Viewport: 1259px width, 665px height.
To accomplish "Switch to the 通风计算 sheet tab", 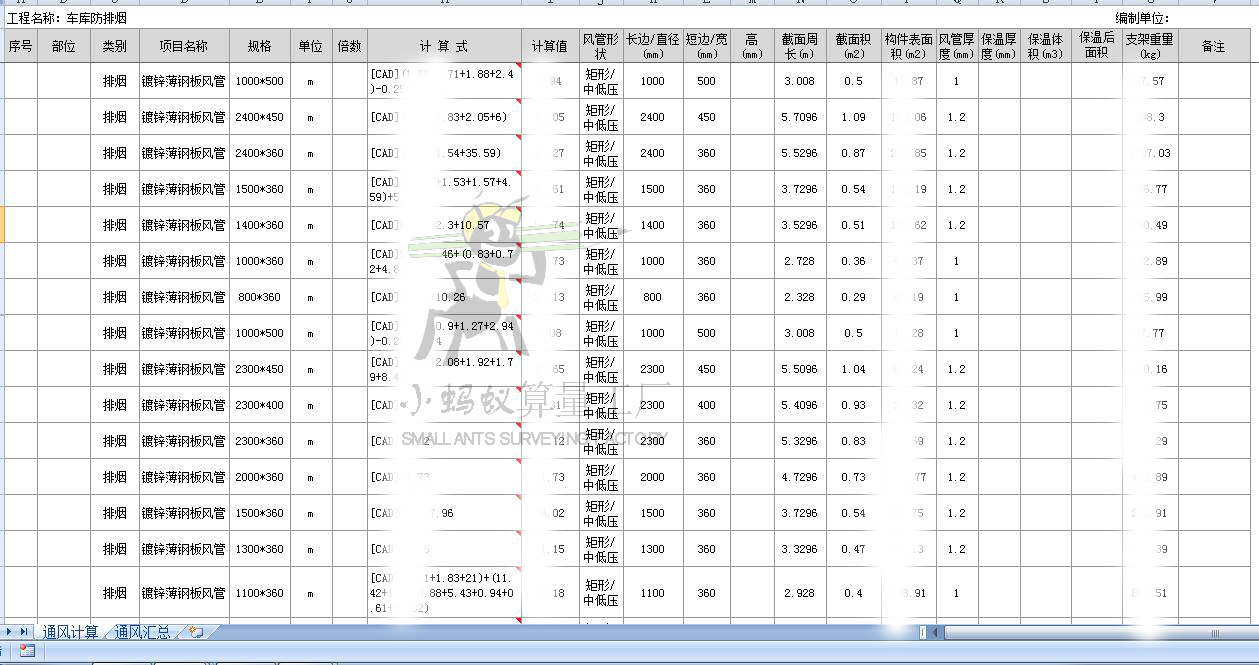I will click(x=70, y=632).
